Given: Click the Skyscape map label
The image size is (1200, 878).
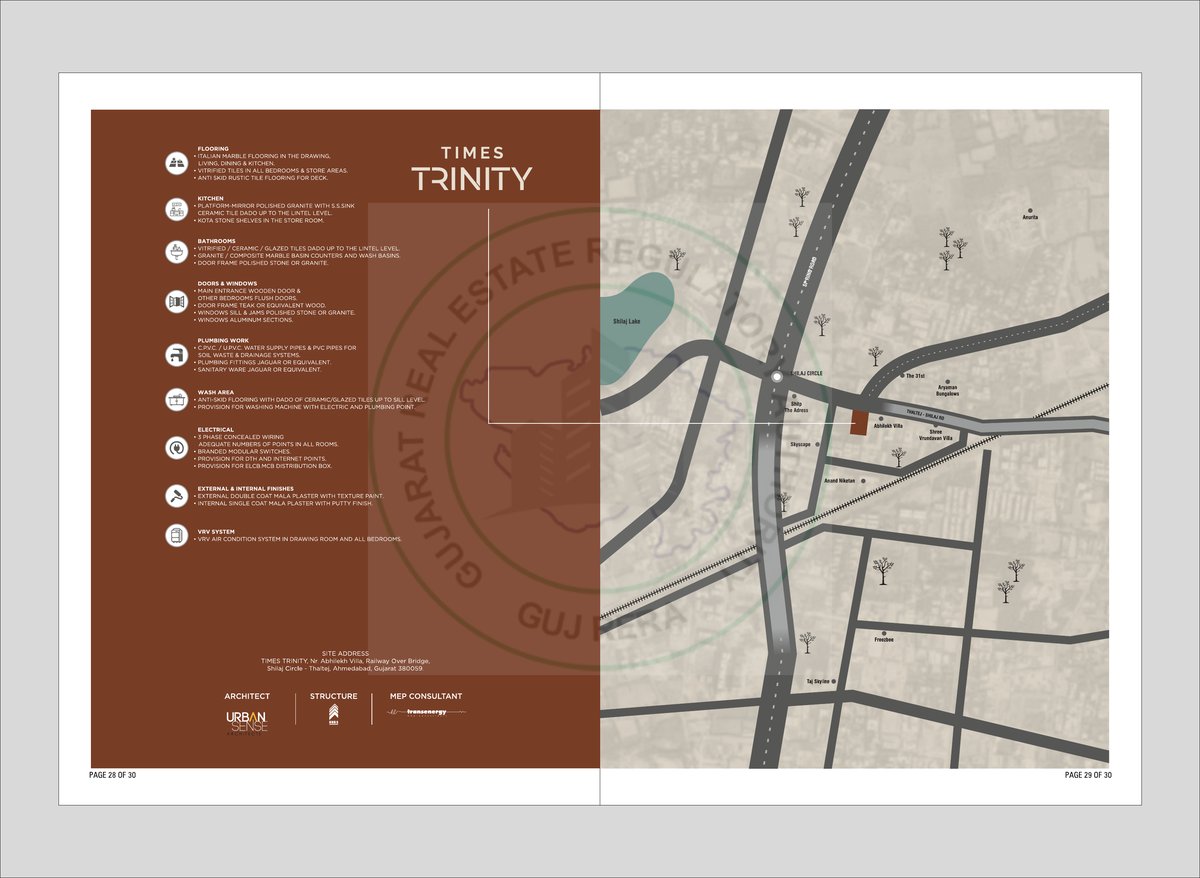Looking at the screenshot, I should coord(800,444).
